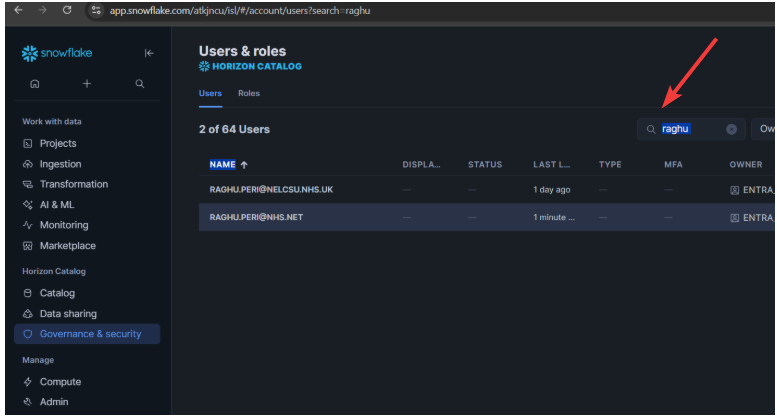Open Projects in the sidebar
The image size is (777, 417).
tap(57, 143)
